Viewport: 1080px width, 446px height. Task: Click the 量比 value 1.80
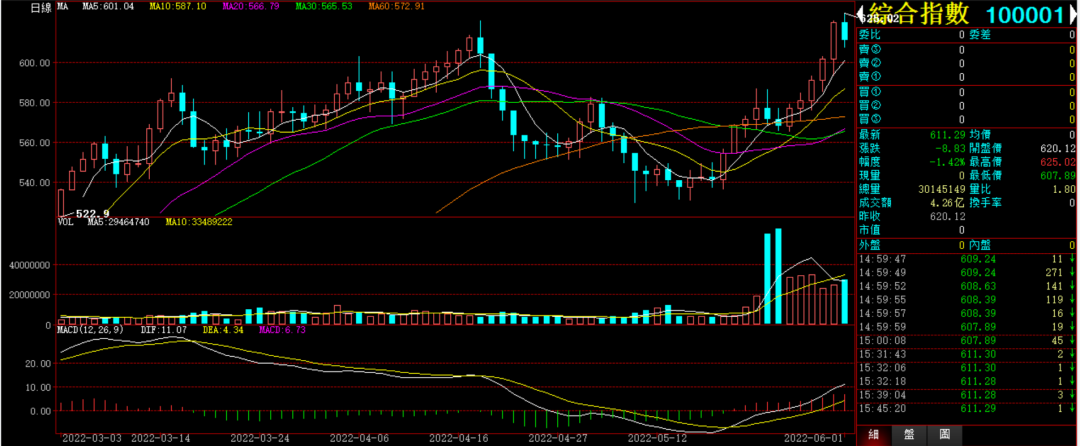[1063, 189]
